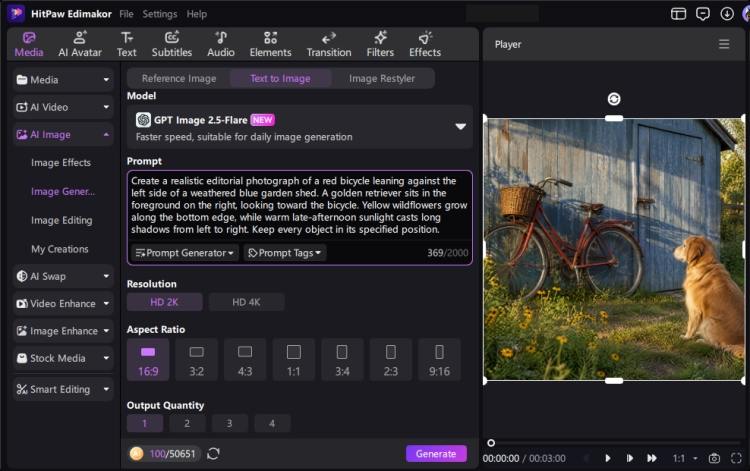Open My Creations in sidebar

click(60, 249)
